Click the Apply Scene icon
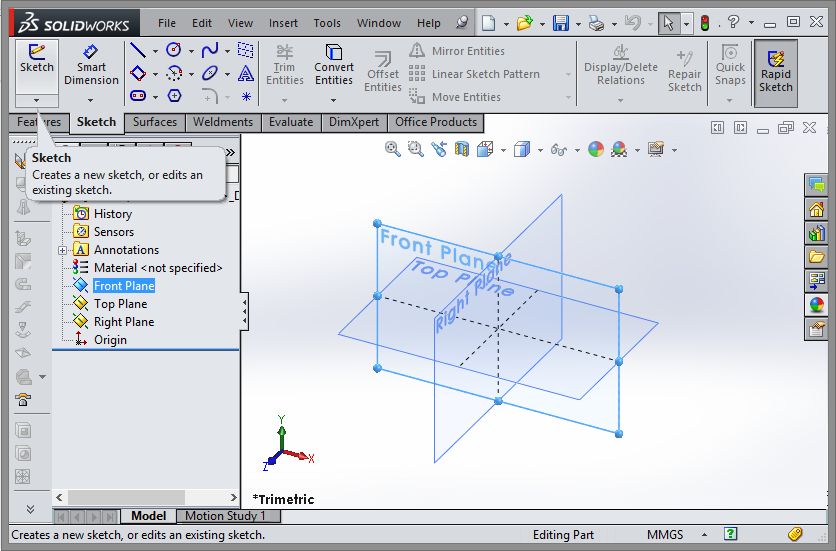Image resolution: width=836 pixels, height=551 pixels. tap(619, 149)
